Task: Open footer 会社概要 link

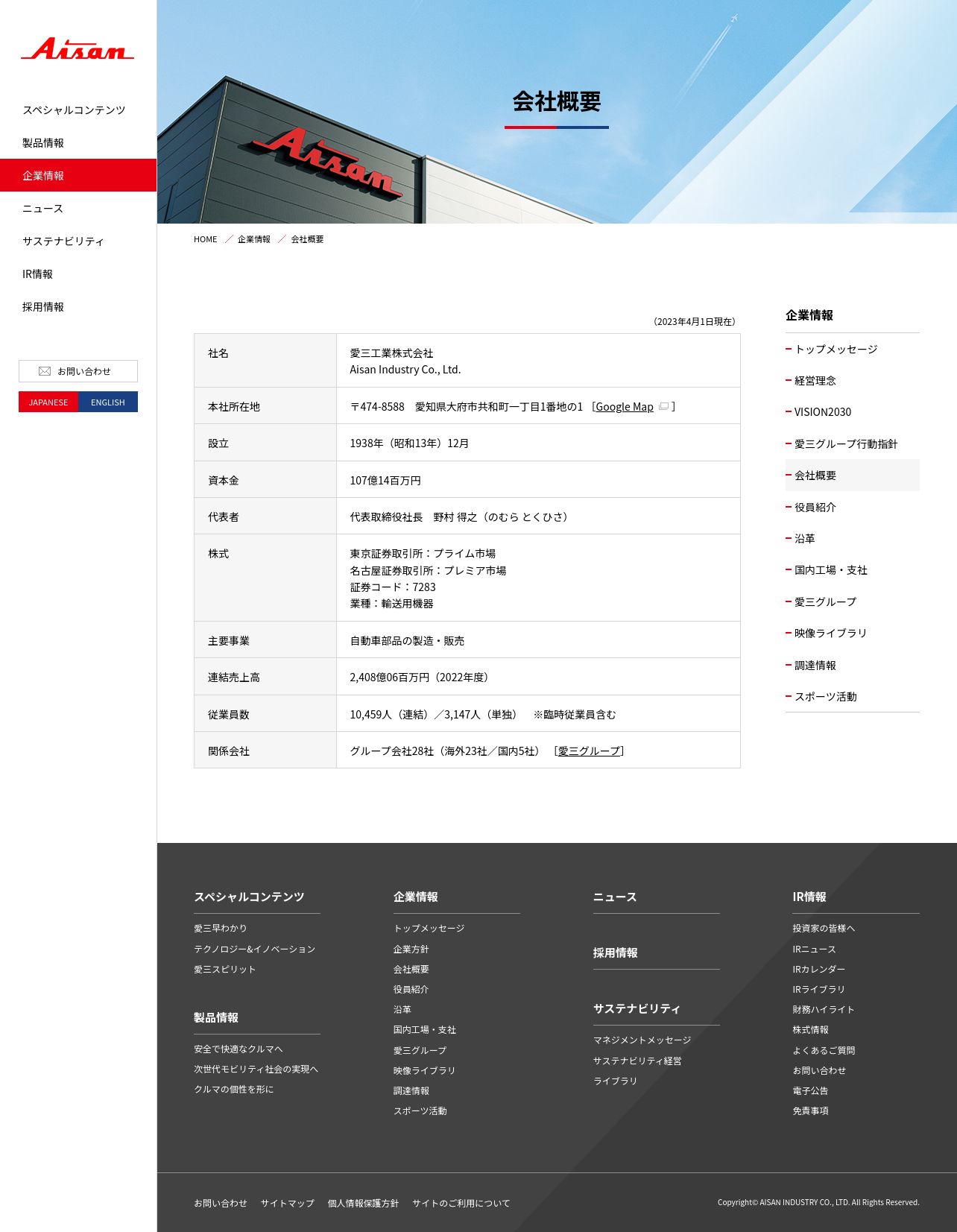Action: pos(411,970)
